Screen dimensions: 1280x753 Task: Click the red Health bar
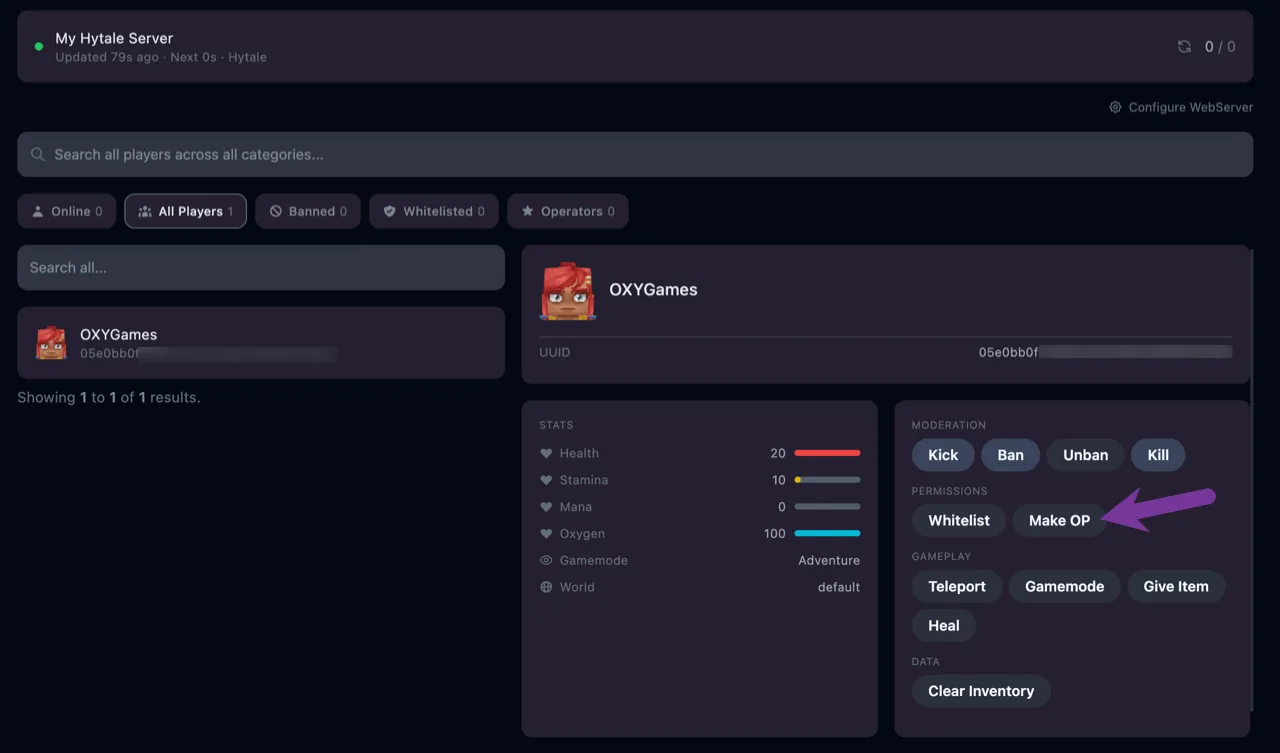[827, 453]
